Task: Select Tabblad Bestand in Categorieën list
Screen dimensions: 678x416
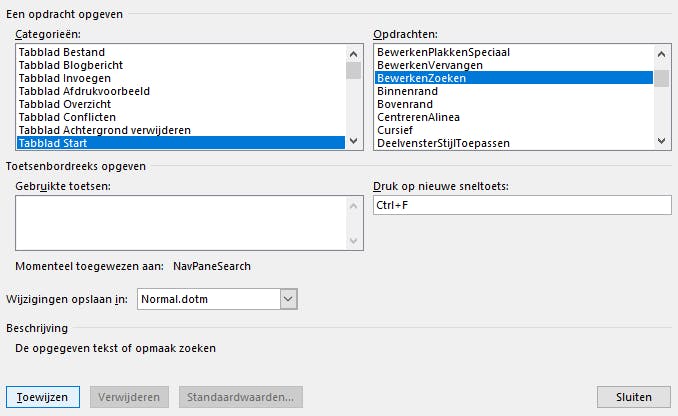Action: [x=62, y=52]
